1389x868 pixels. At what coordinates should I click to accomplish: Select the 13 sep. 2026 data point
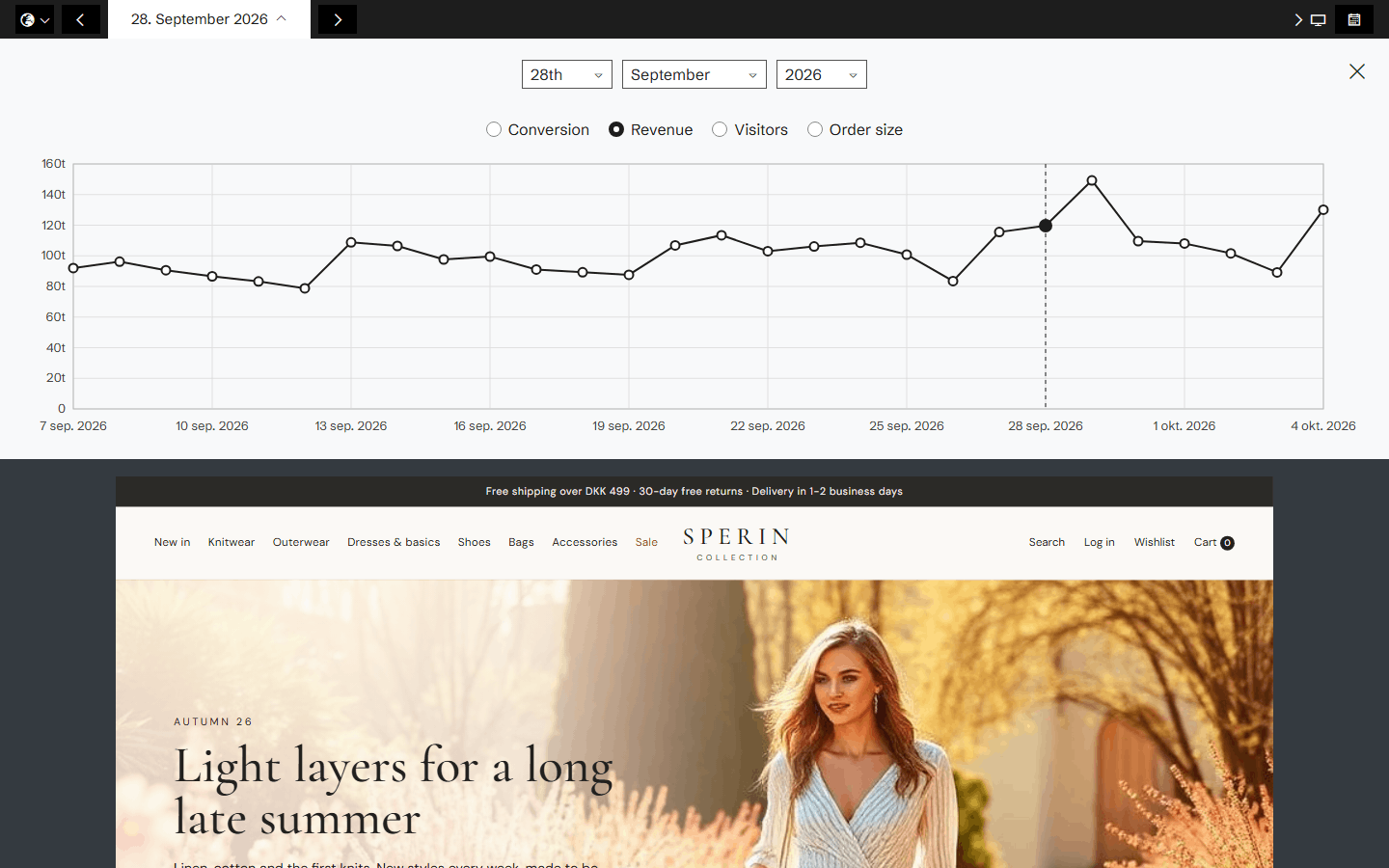[x=351, y=242]
